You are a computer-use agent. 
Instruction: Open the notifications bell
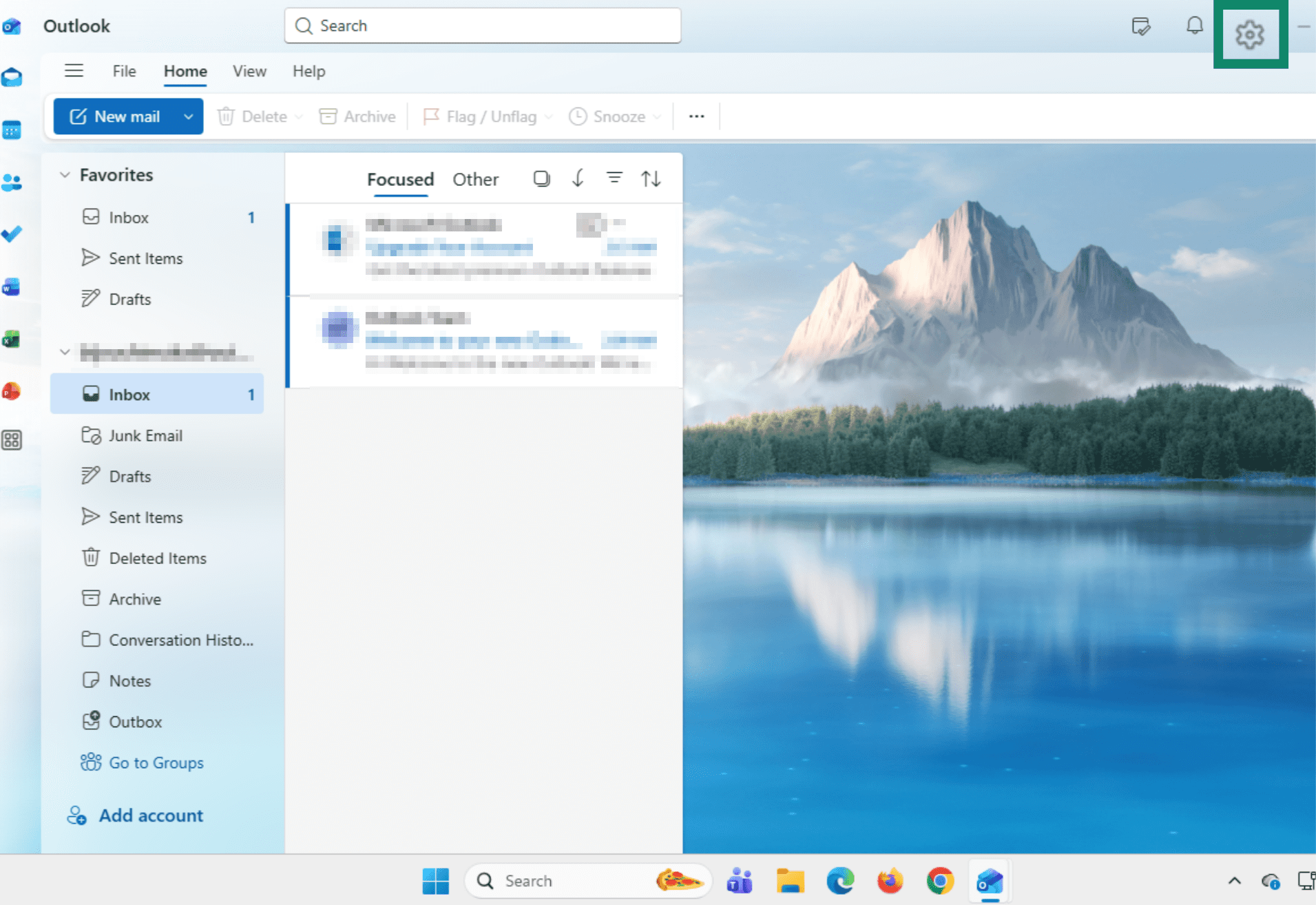pos(1194,26)
